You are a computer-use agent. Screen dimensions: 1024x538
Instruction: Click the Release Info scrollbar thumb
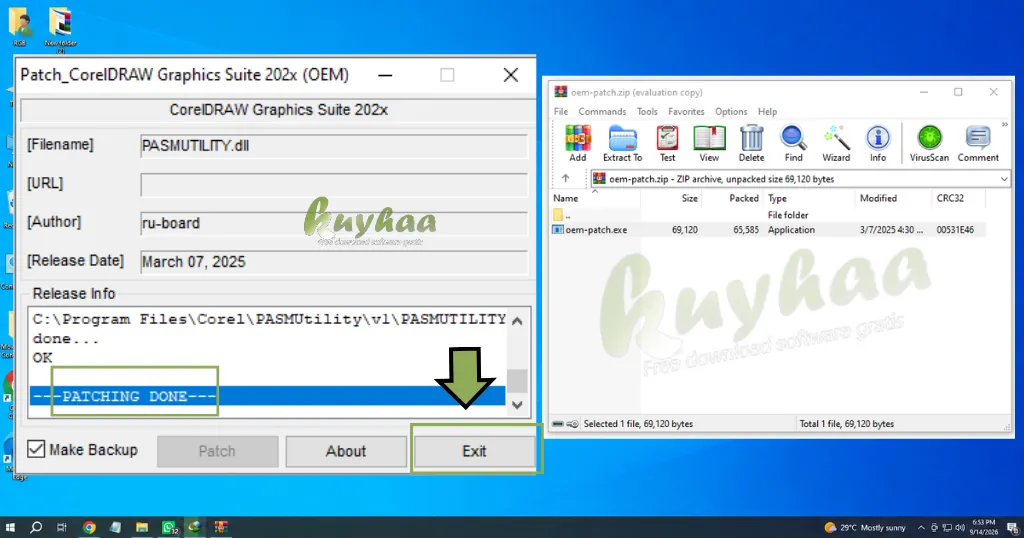coord(517,381)
